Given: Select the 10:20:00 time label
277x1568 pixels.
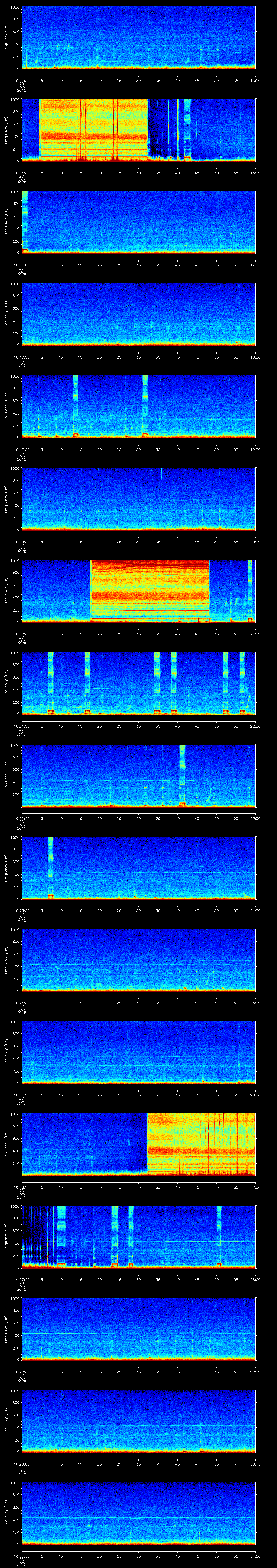Looking at the screenshot, I should [21, 634].
